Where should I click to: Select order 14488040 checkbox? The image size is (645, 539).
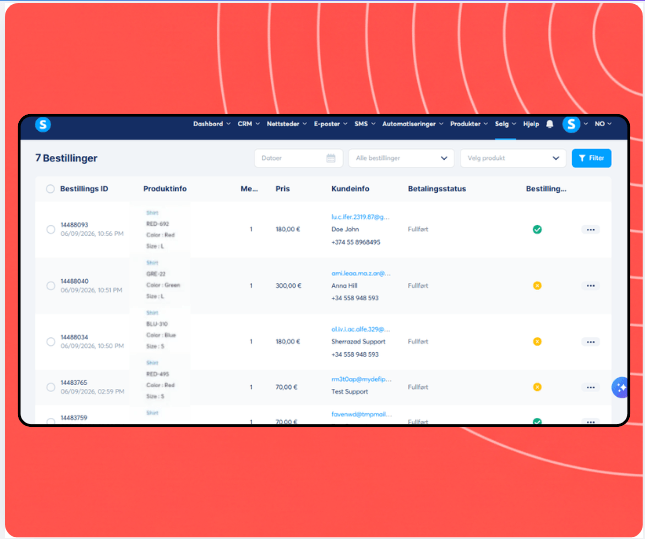(x=51, y=286)
